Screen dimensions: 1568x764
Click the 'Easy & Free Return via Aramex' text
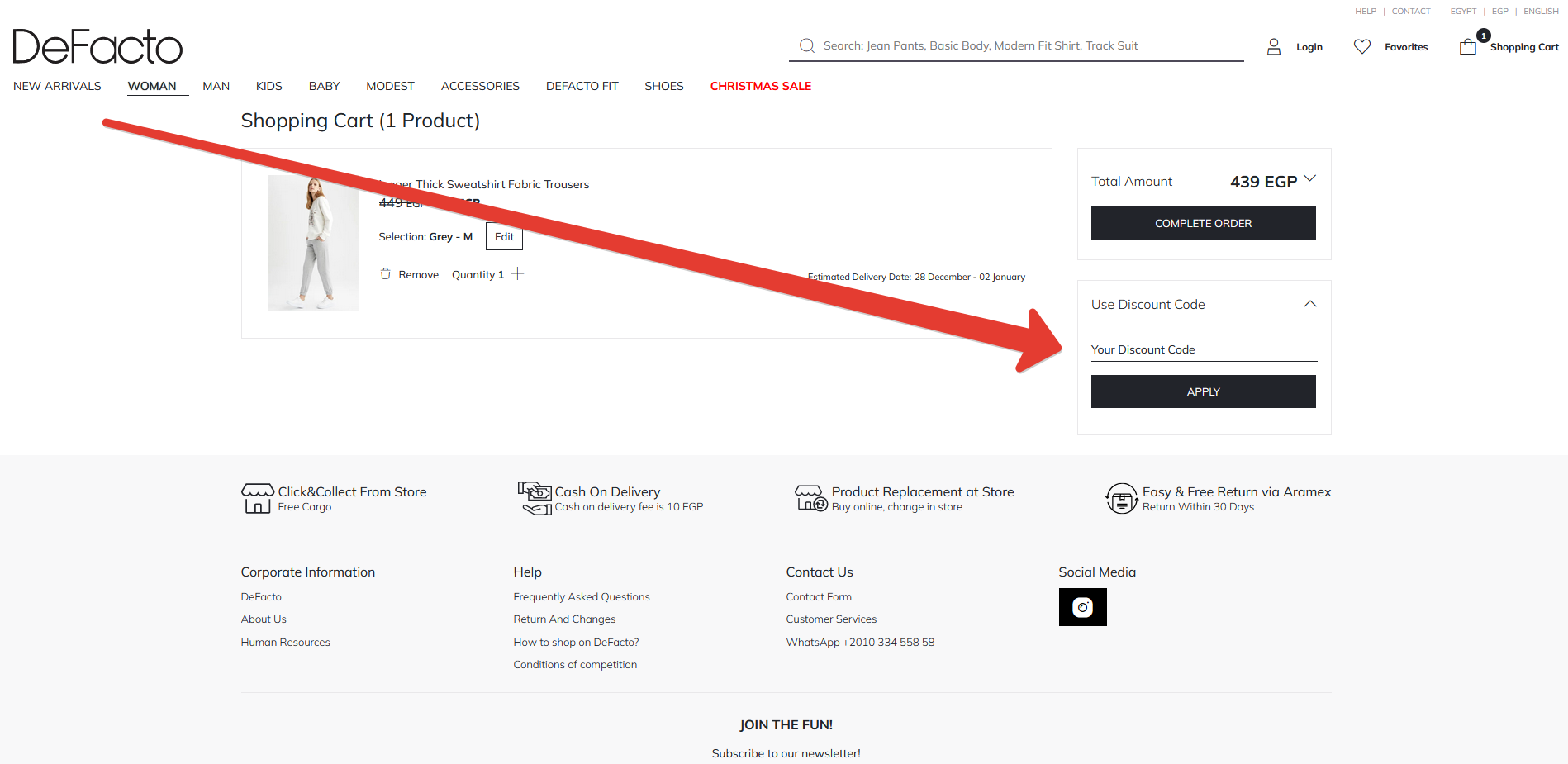[1237, 491]
